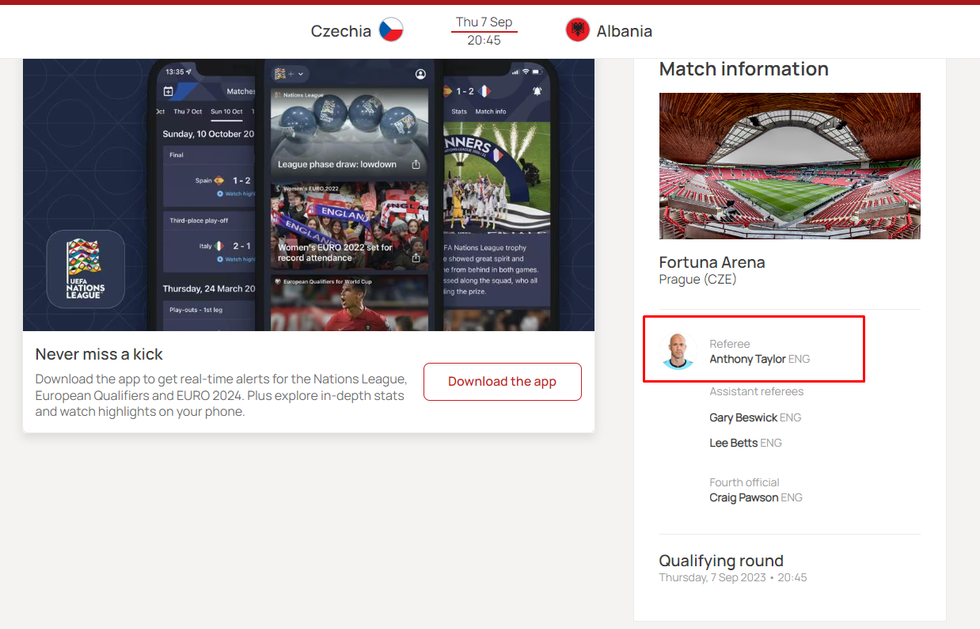Image resolution: width=980 pixels, height=629 pixels.
Task: Click the Download the app button
Action: [502, 381]
